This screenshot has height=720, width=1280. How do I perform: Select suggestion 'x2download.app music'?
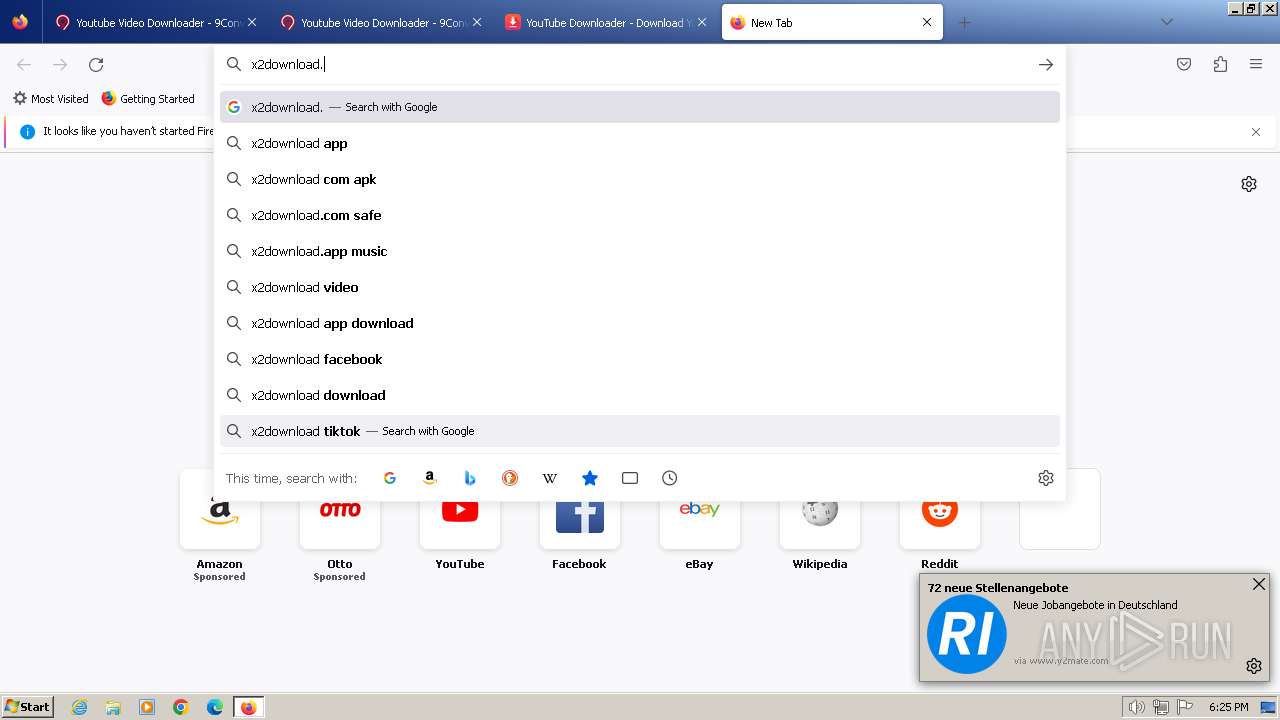pos(640,251)
